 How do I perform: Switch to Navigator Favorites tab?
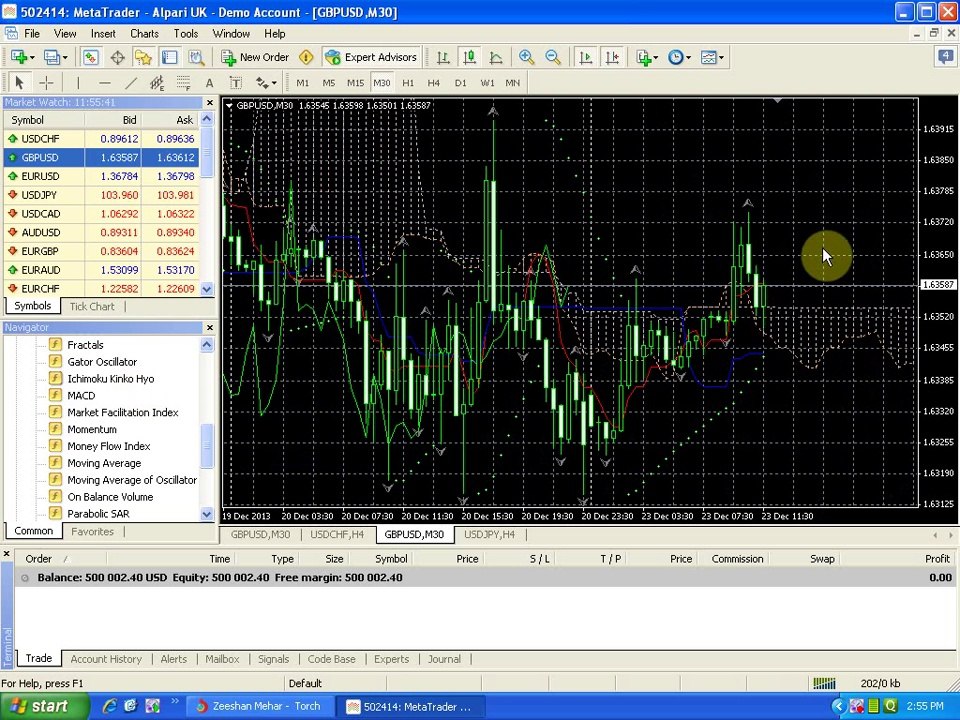[x=92, y=531]
